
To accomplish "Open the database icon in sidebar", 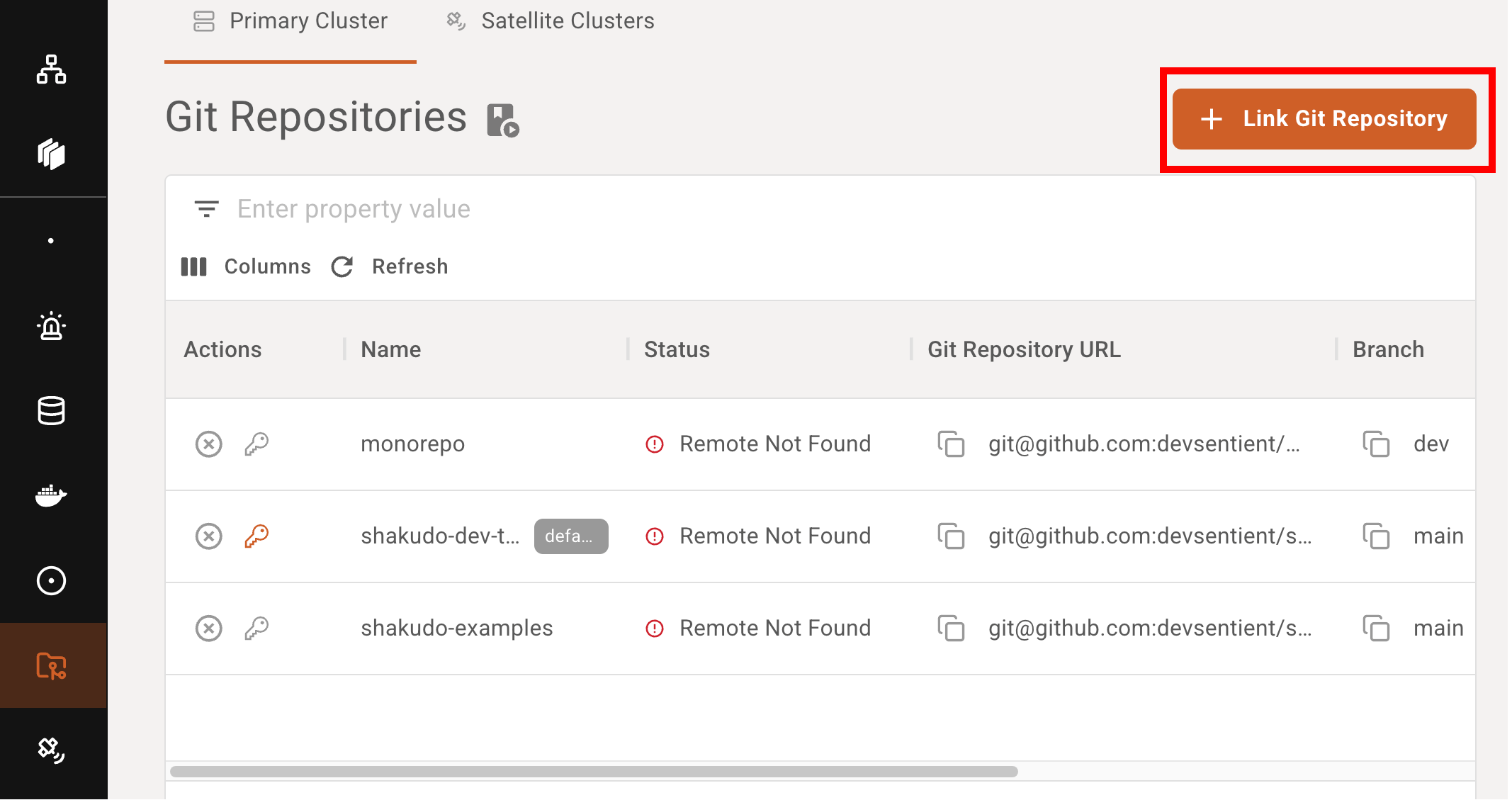I will pyautogui.click(x=51, y=411).
